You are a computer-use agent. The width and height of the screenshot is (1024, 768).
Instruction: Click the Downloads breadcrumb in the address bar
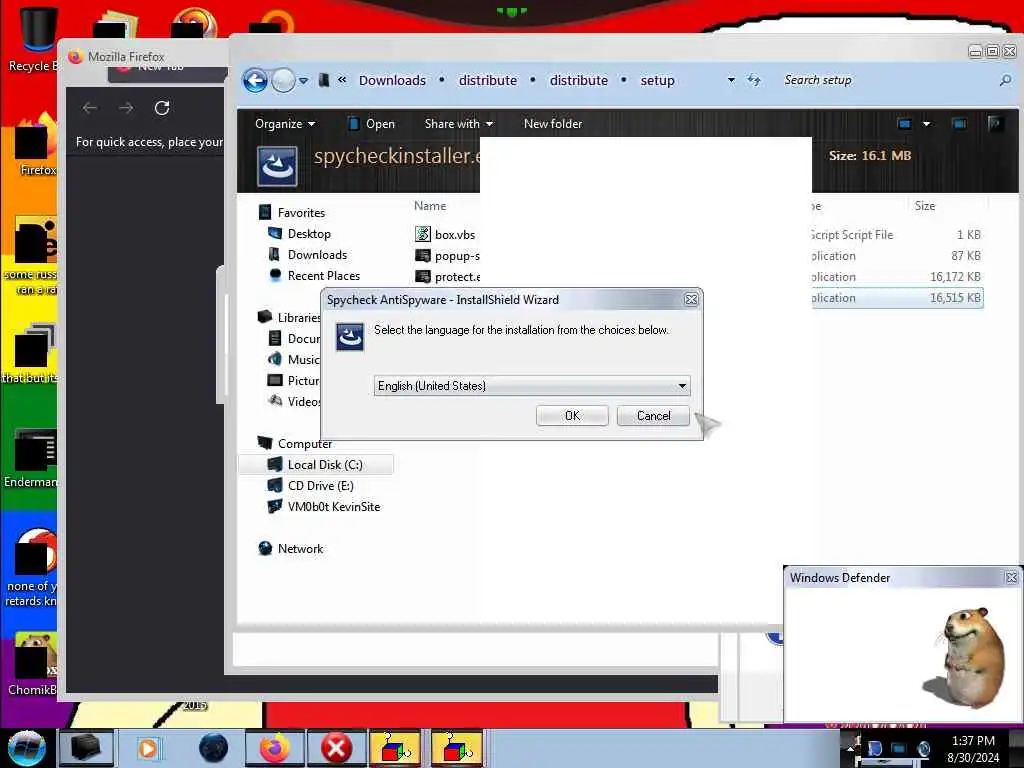(x=392, y=80)
